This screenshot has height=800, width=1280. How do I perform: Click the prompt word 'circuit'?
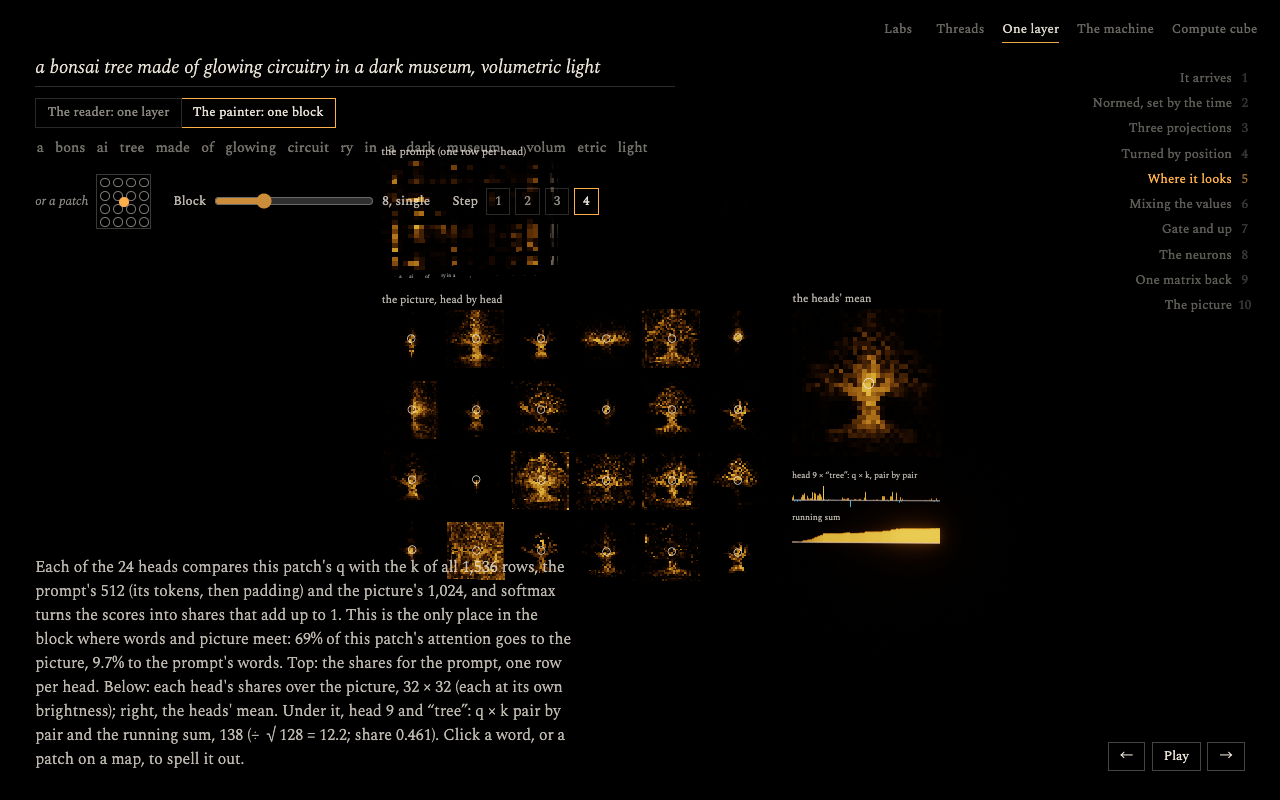[308, 148]
